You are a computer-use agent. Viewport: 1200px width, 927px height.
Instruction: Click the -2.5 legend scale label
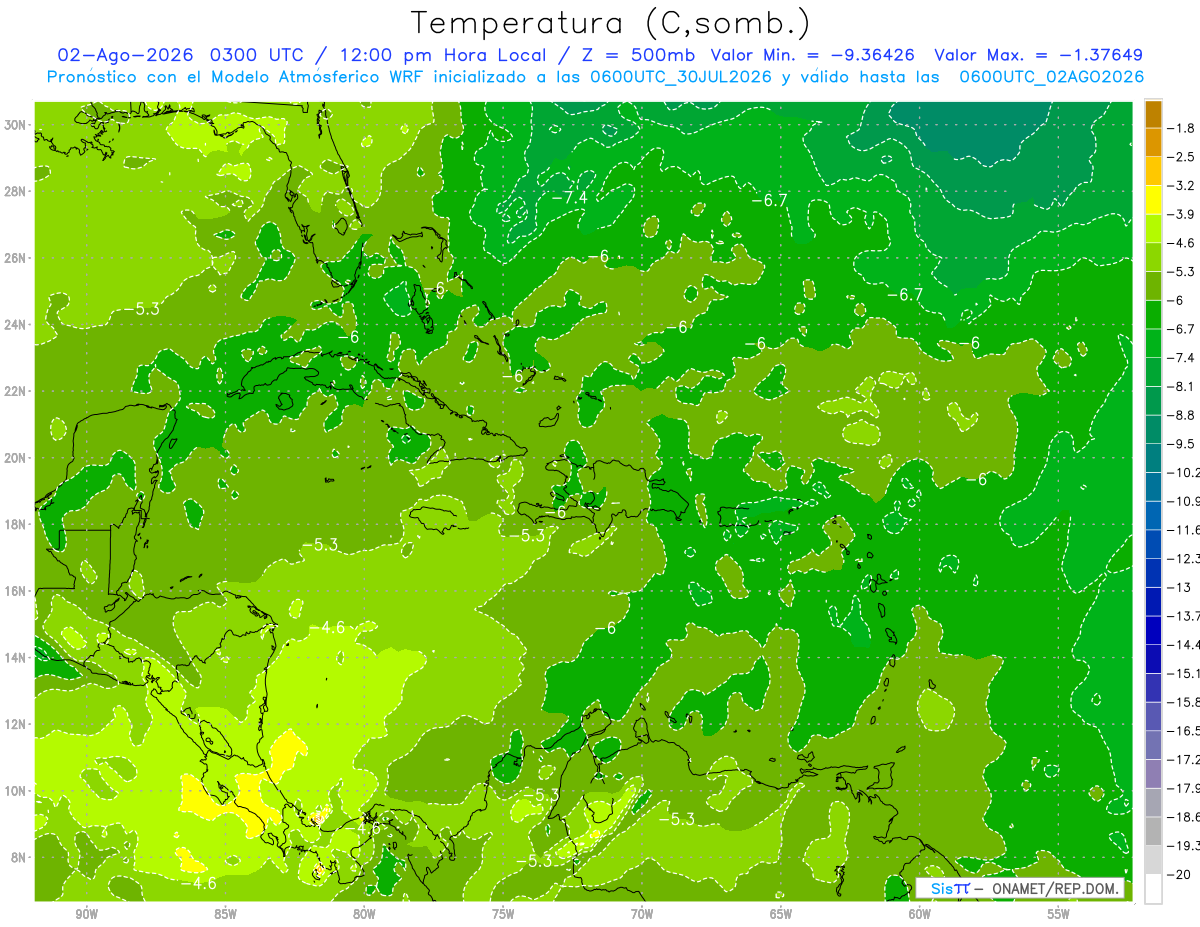coord(1181,157)
